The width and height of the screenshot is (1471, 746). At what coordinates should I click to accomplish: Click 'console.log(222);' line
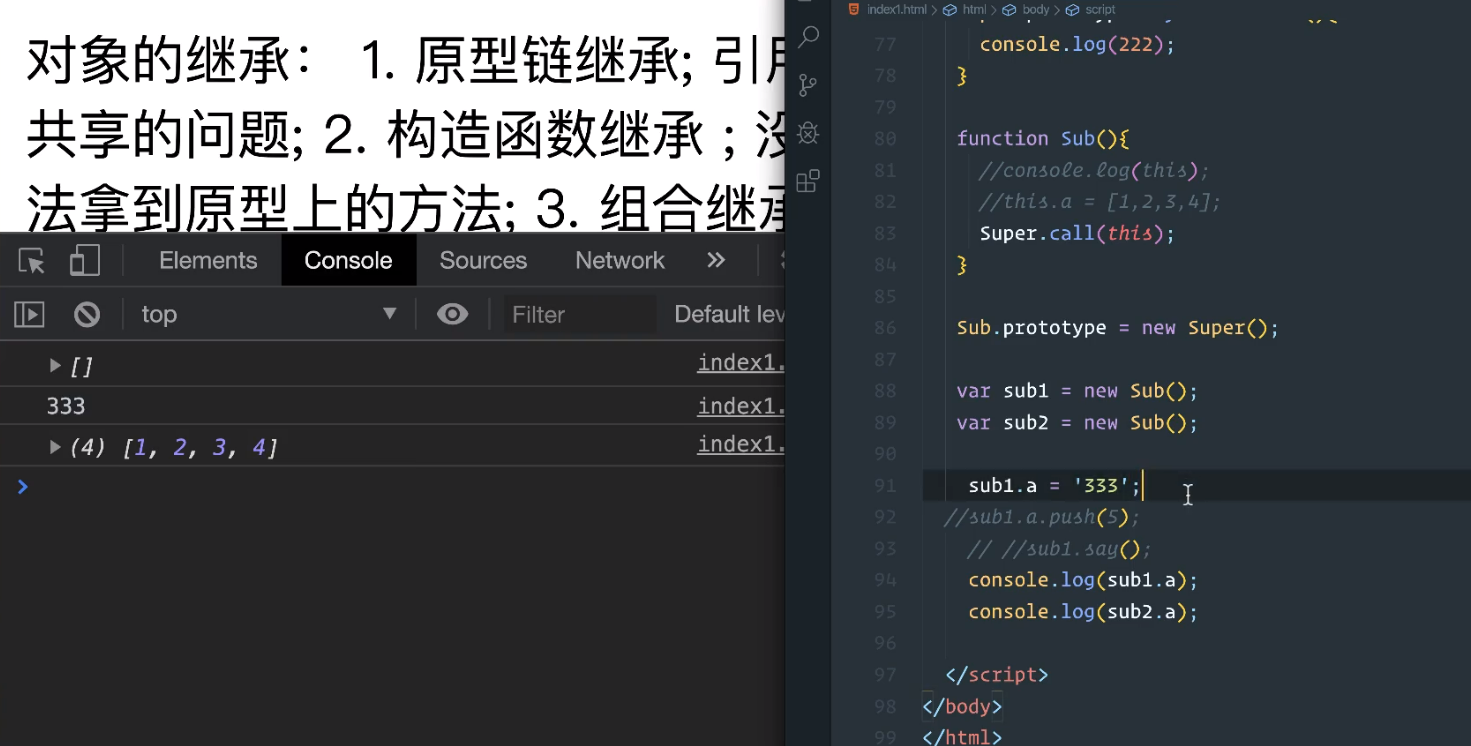pyautogui.click(x=1078, y=45)
